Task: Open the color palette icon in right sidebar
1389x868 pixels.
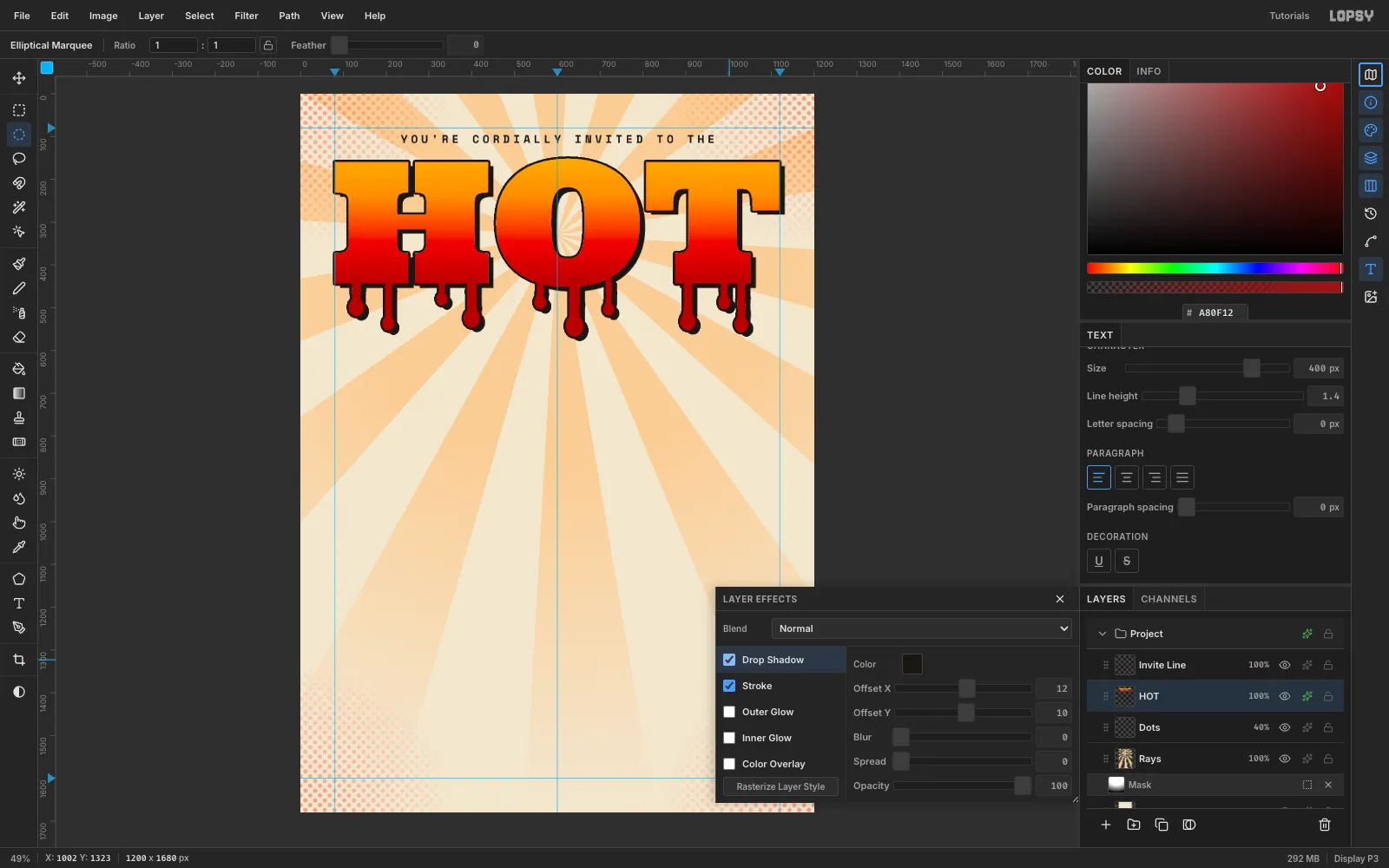Action: (1371, 130)
